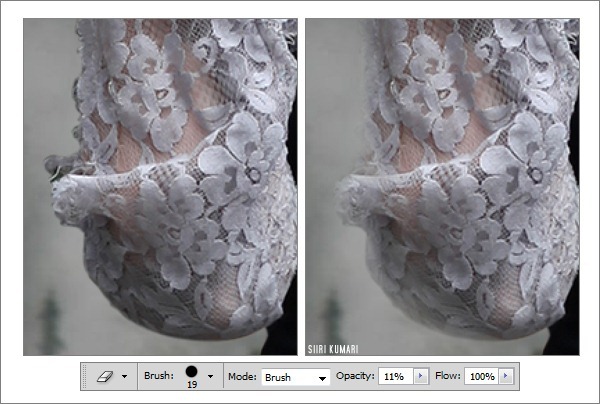Click the Flow: label
The height and width of the screenshot is (404, 600).
point(447,377)
